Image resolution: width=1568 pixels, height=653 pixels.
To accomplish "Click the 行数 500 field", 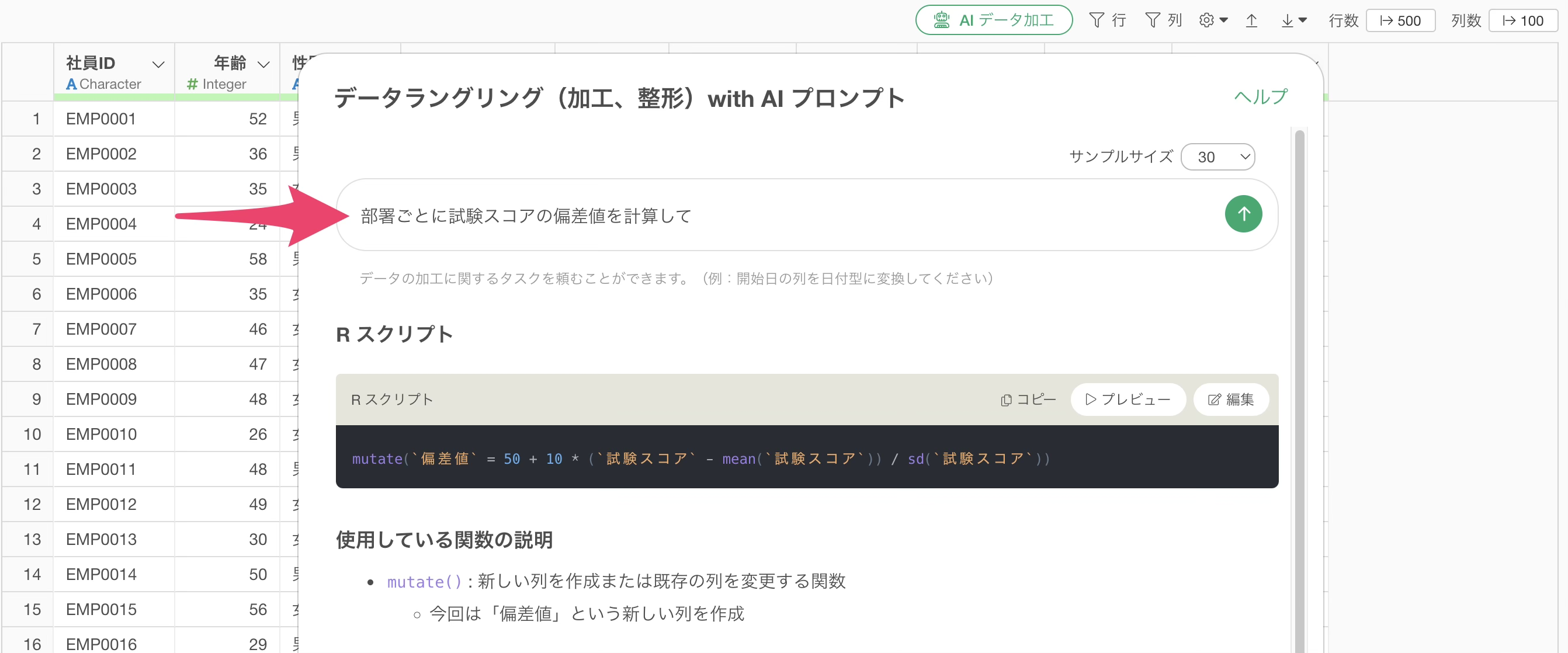I will pos(1400,20).
